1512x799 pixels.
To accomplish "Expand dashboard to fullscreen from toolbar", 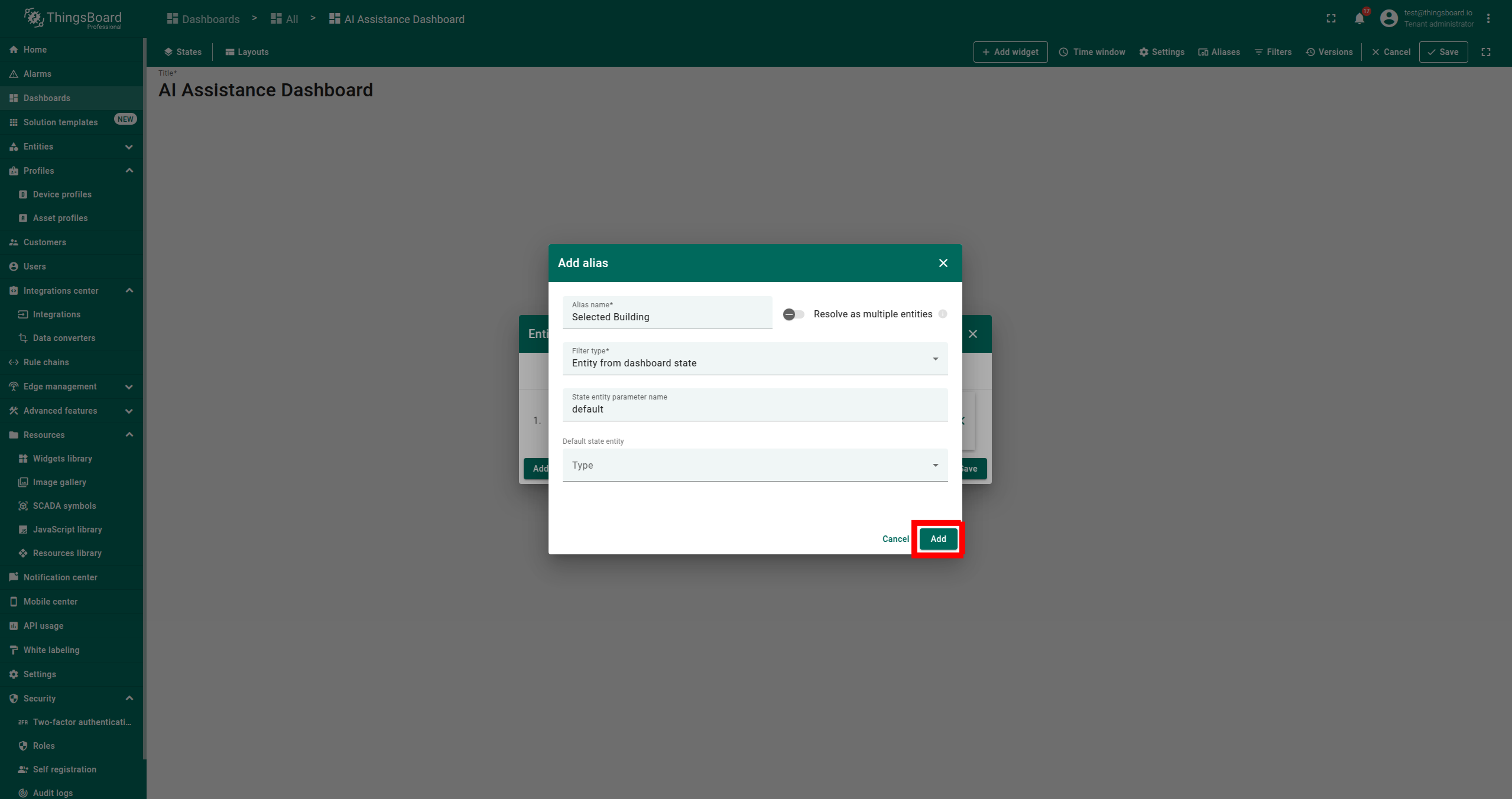I will click(x=1485, y=52).
